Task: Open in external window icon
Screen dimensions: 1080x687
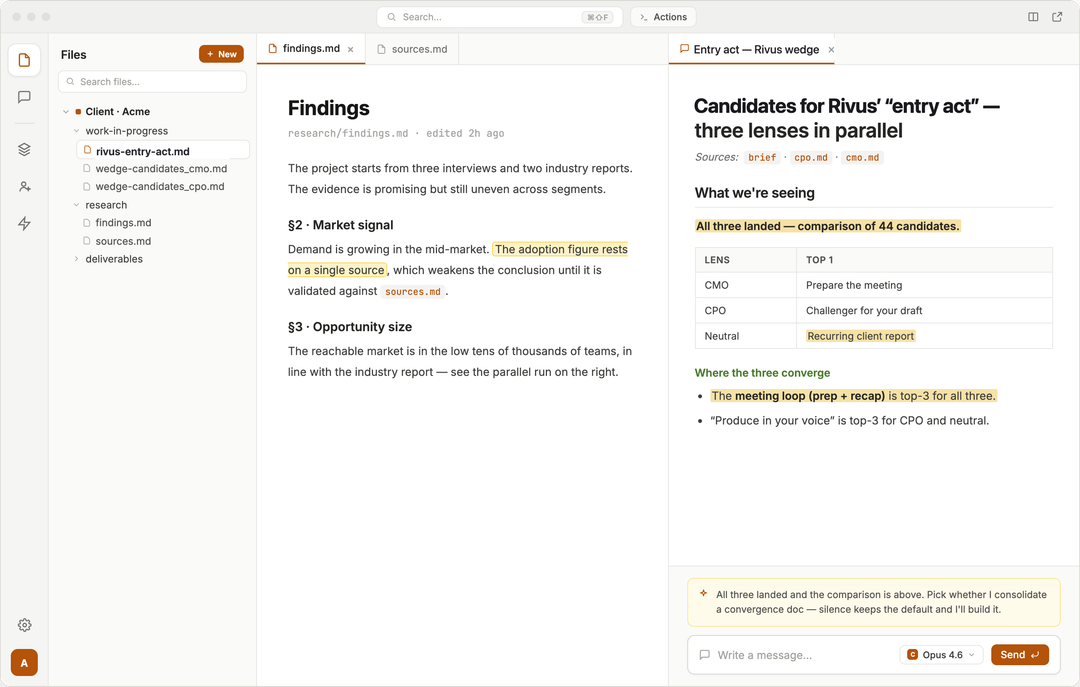Action: pyautogui.click(x=1057, y=17)
